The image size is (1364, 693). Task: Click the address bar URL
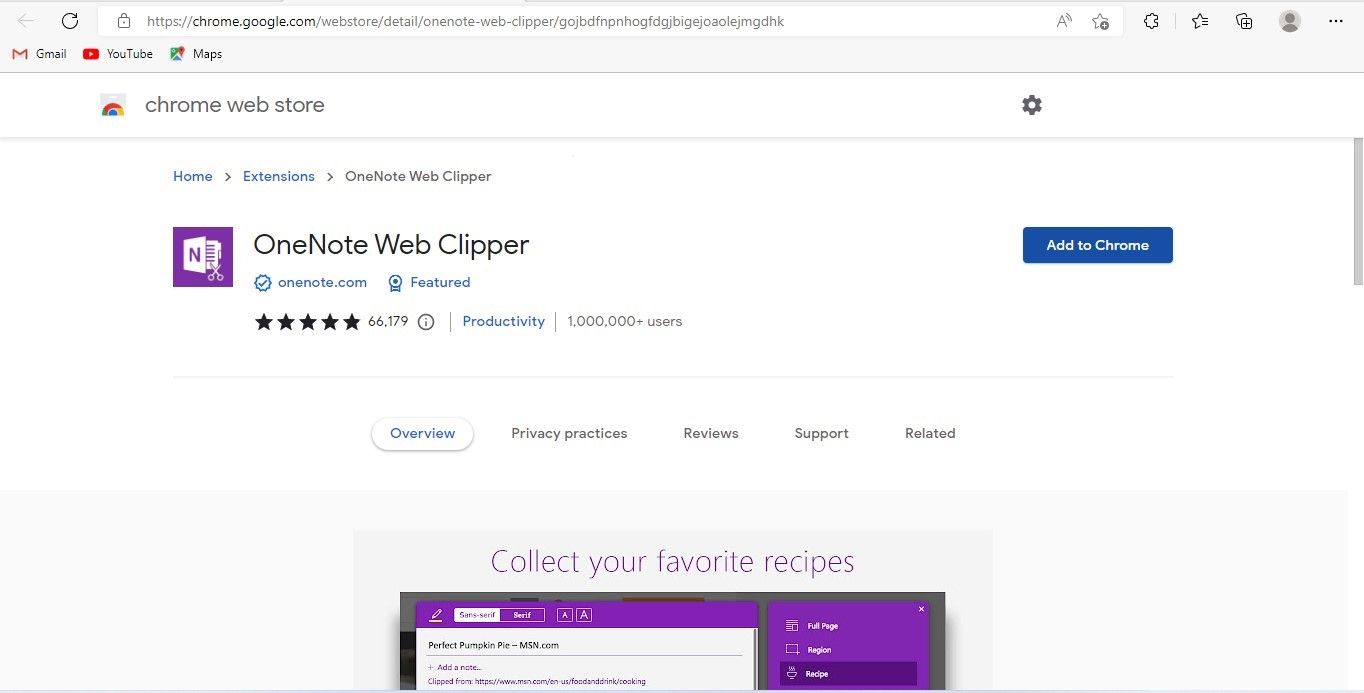(x=465, y=21)
